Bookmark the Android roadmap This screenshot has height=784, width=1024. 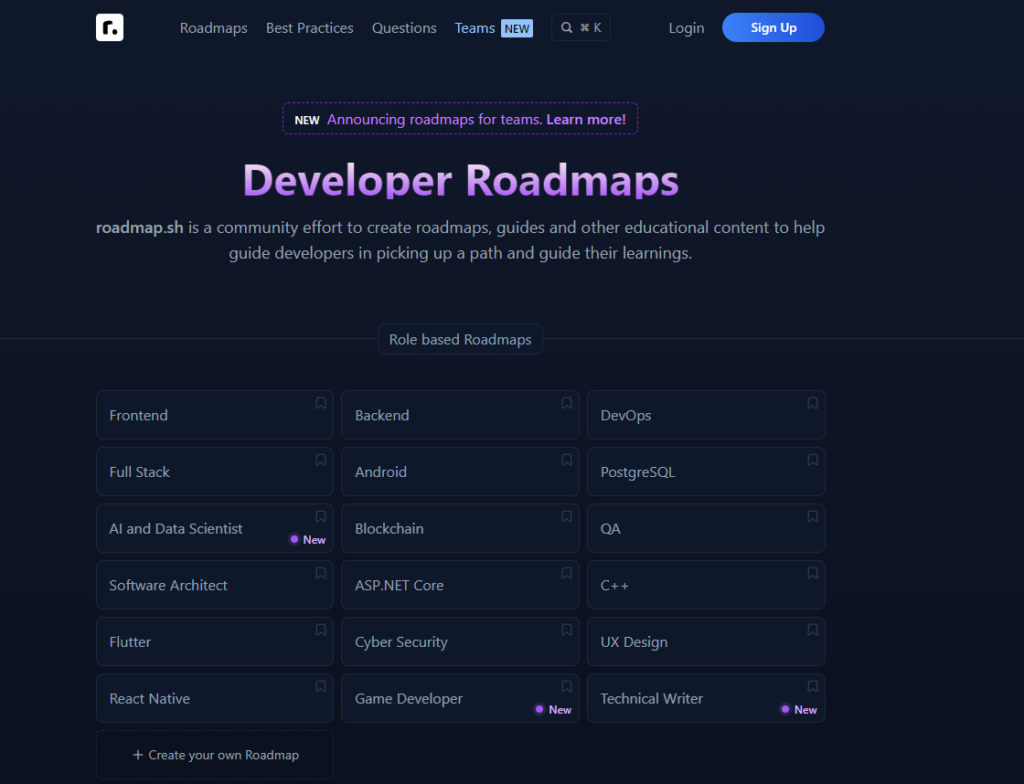(567, 460)
